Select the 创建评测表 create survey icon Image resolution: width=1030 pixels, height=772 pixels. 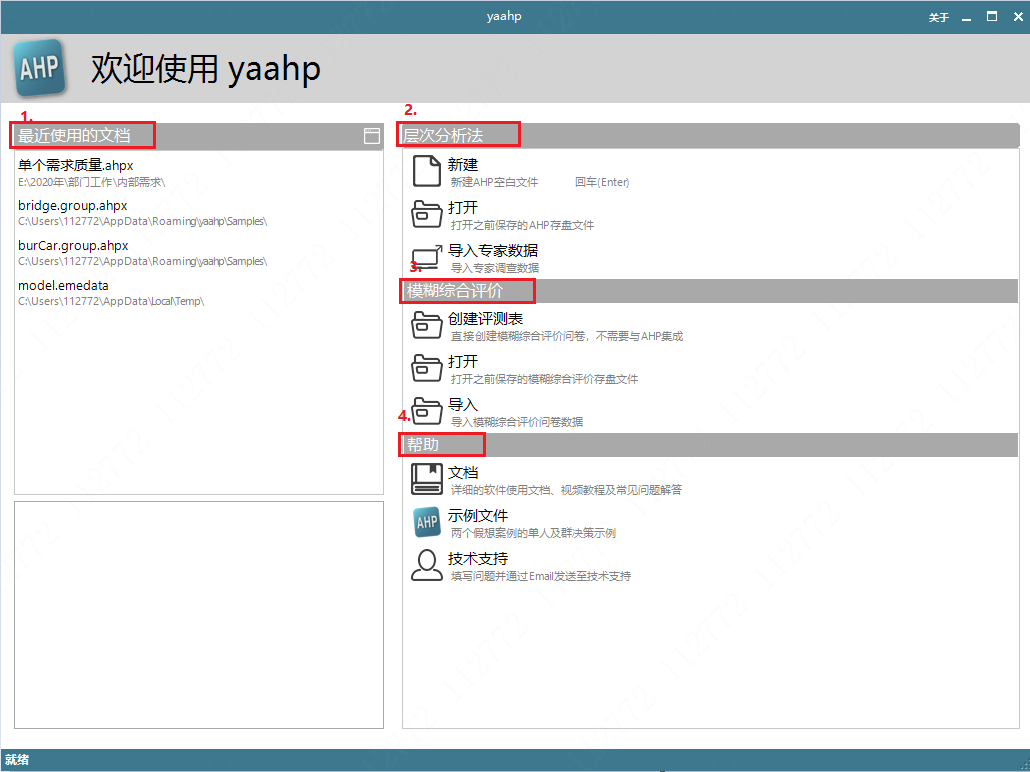(x=426, y=324)
